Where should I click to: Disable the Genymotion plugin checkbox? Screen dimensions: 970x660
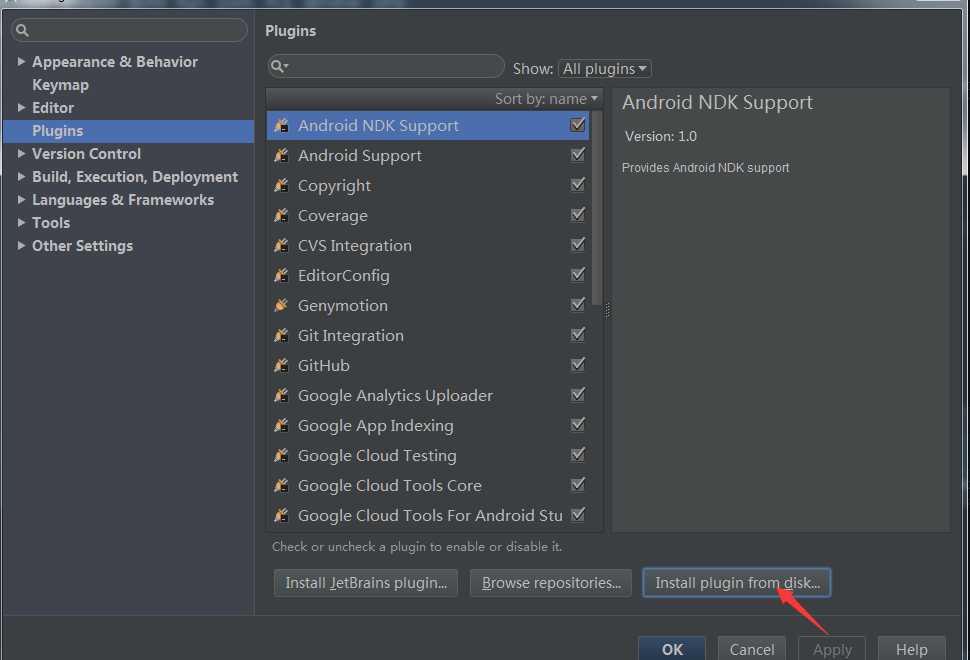tap(578, 305)
